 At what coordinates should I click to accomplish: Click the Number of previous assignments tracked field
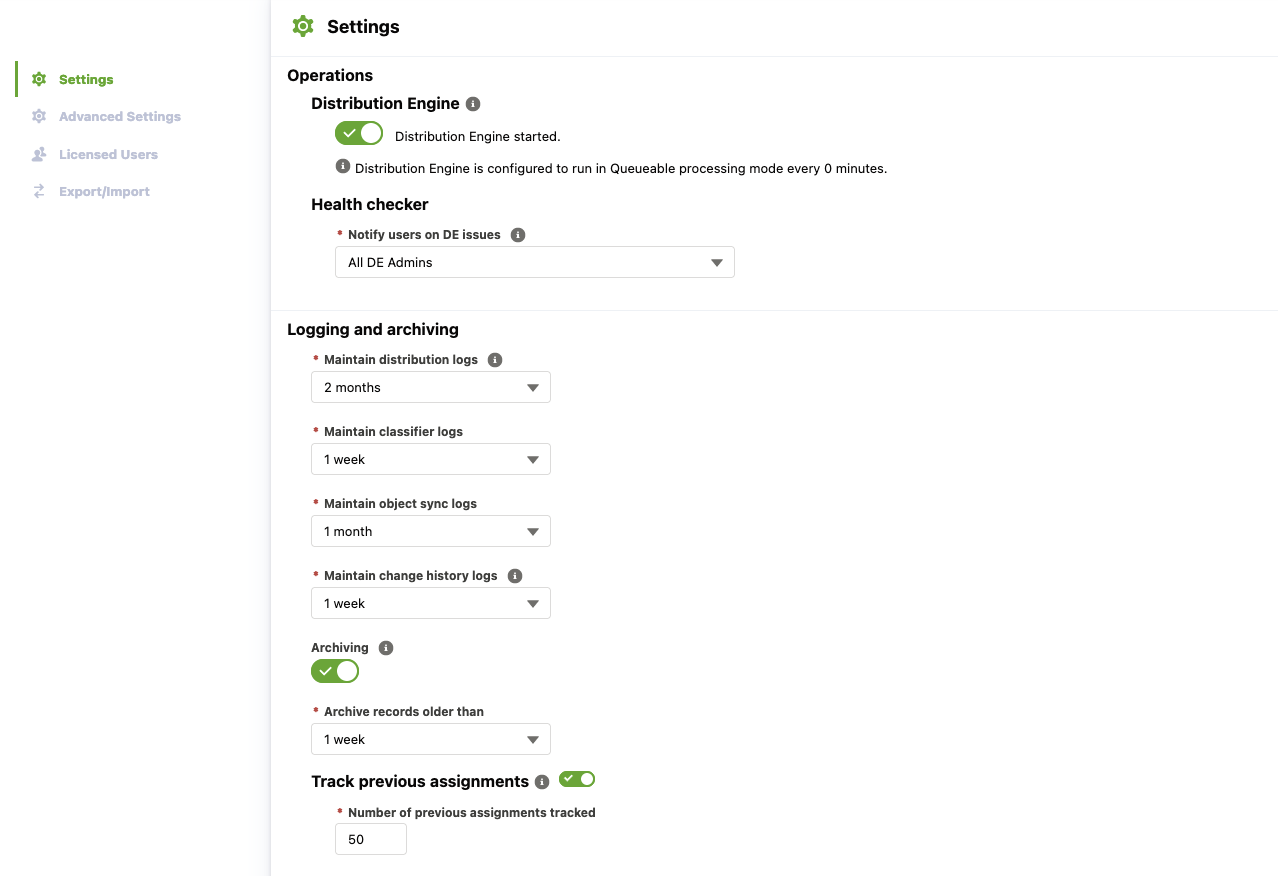[371, 840]
